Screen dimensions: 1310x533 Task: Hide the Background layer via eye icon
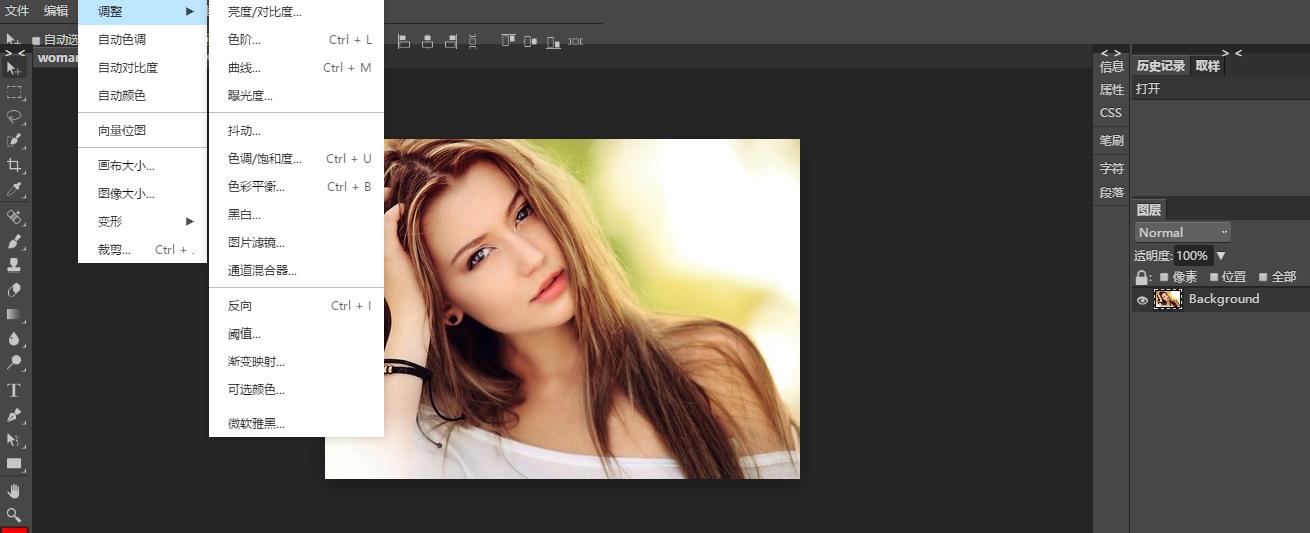[x=1142, y=300]
